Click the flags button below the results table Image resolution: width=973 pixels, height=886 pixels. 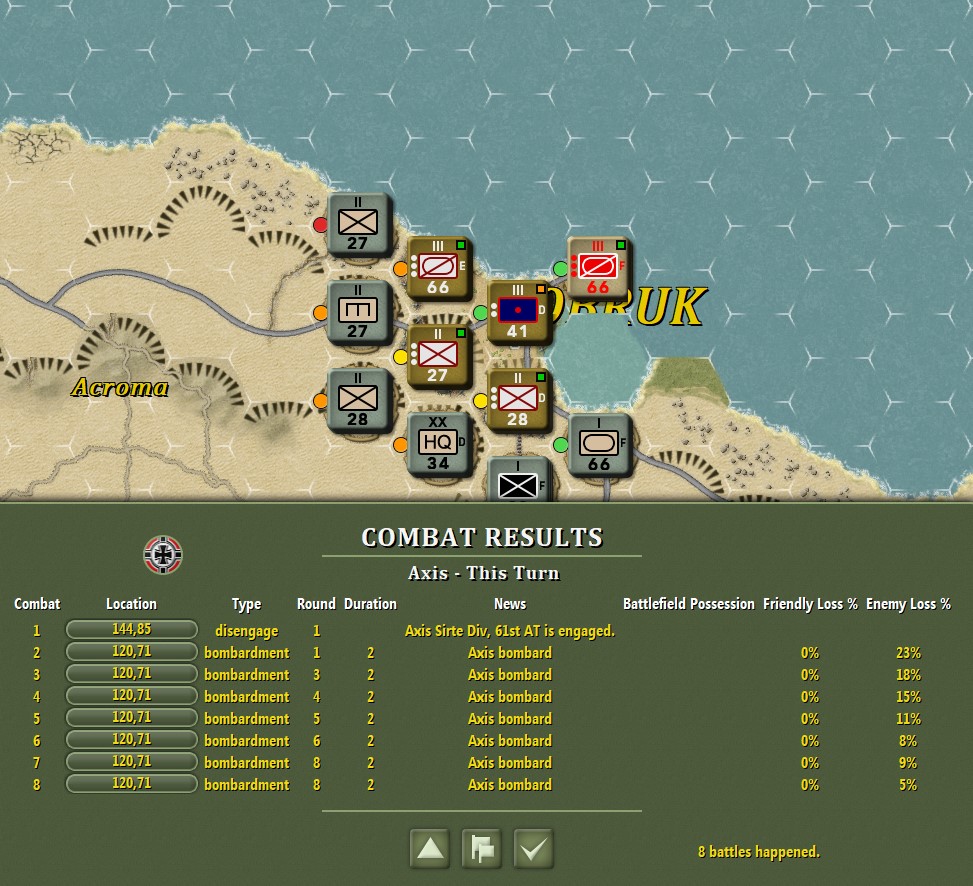pyautogui.click(x=482, y=848)
